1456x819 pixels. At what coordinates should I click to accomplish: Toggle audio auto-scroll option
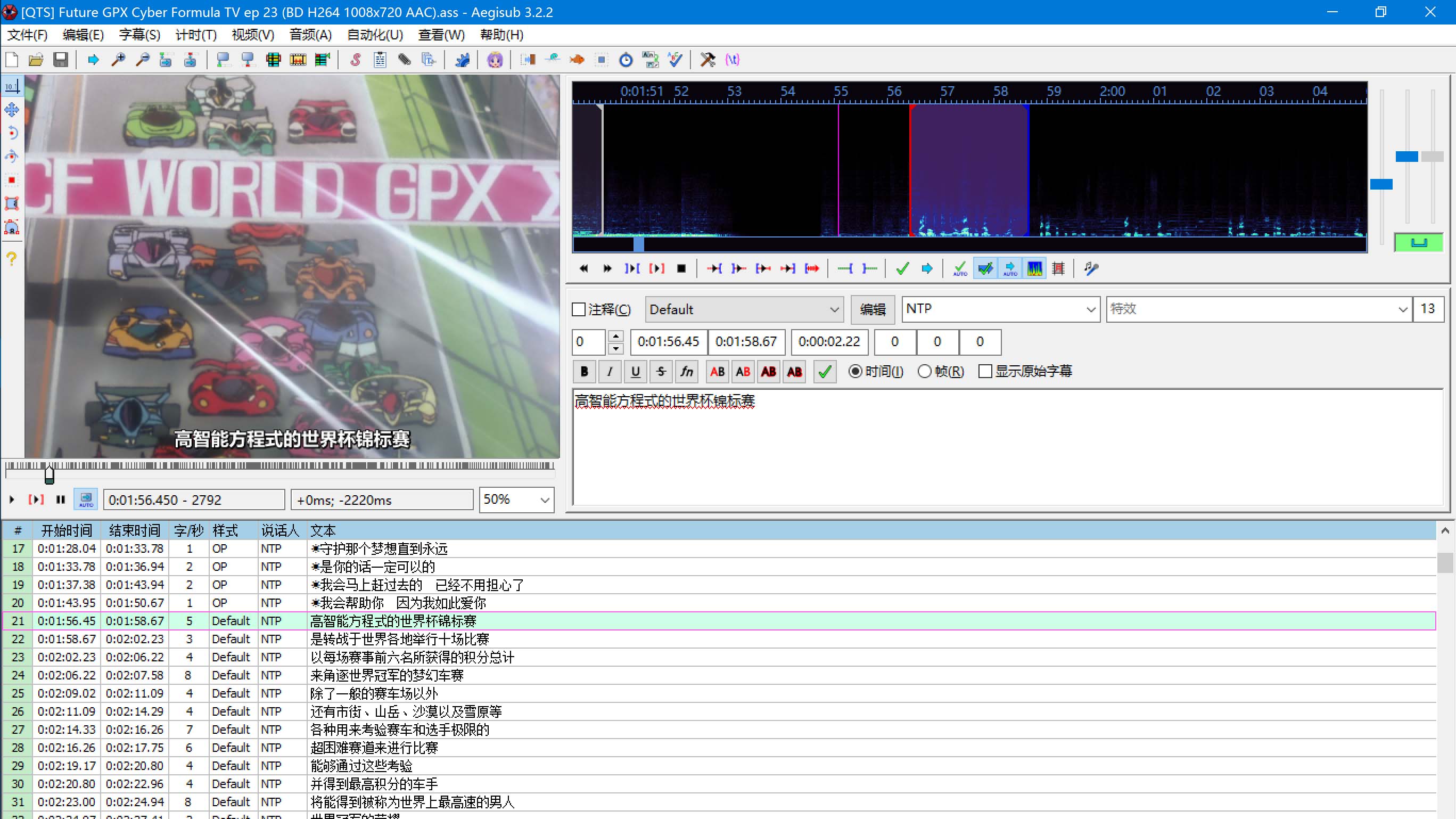coord(1010,268)
